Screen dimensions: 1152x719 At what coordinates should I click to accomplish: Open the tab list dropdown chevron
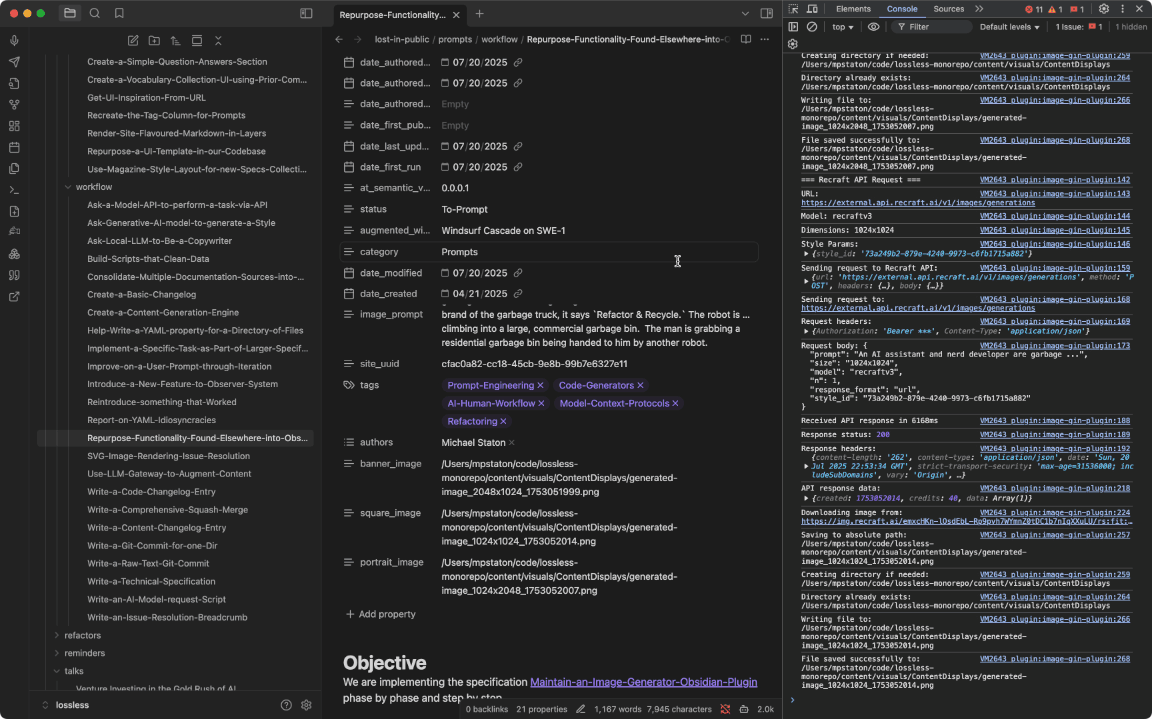(x=745, y=13)
